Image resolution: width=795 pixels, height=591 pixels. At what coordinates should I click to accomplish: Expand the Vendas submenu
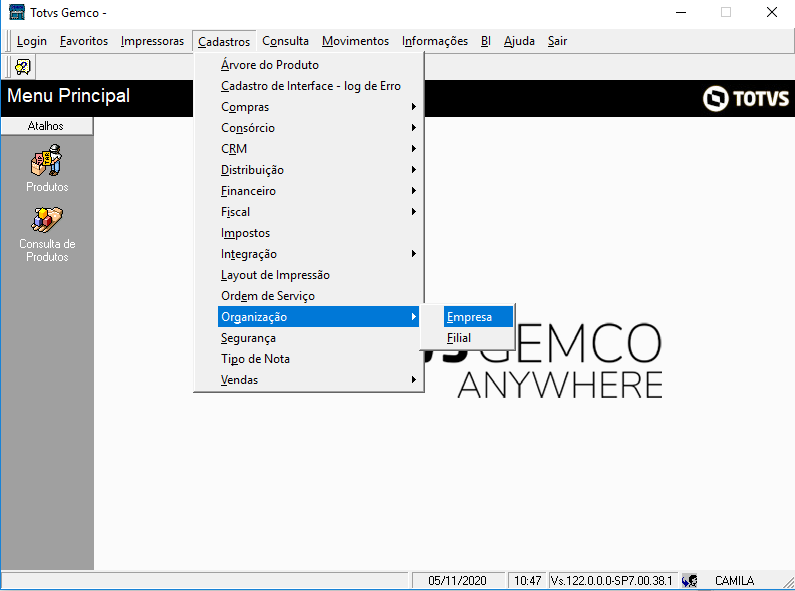[x=319, y=380]
